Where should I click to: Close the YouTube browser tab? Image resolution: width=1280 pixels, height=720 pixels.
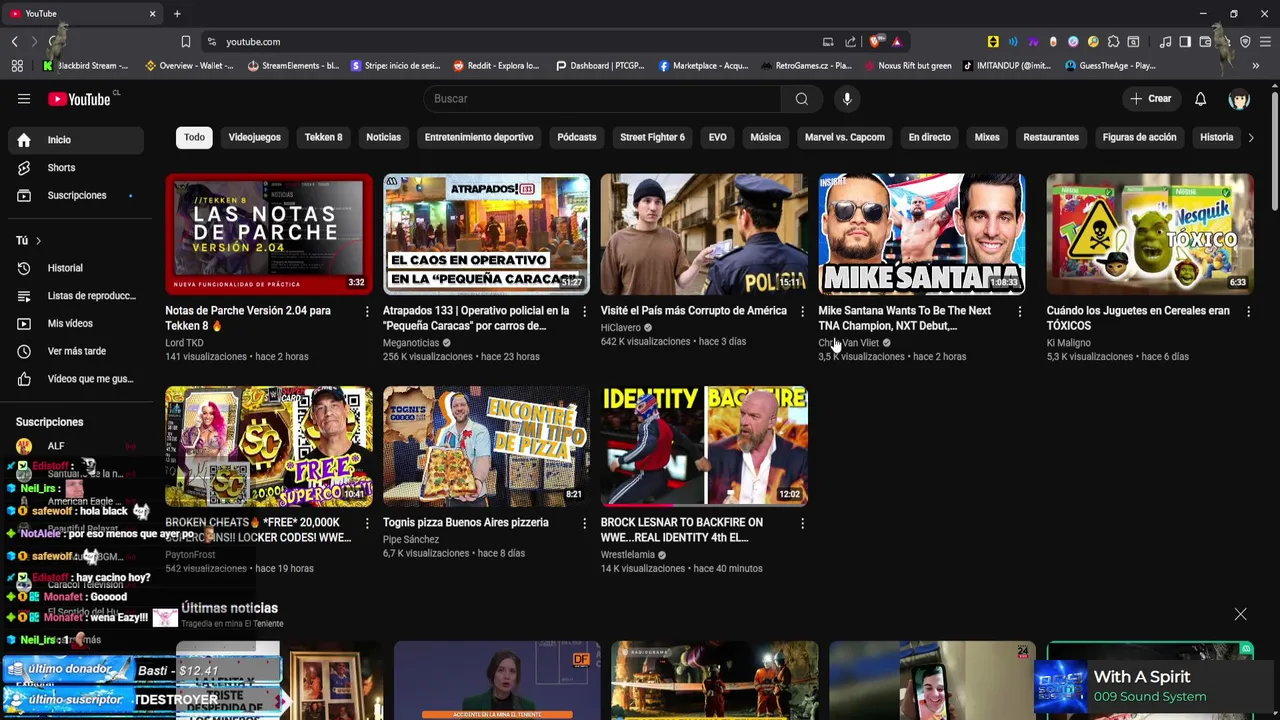point(152,14)
